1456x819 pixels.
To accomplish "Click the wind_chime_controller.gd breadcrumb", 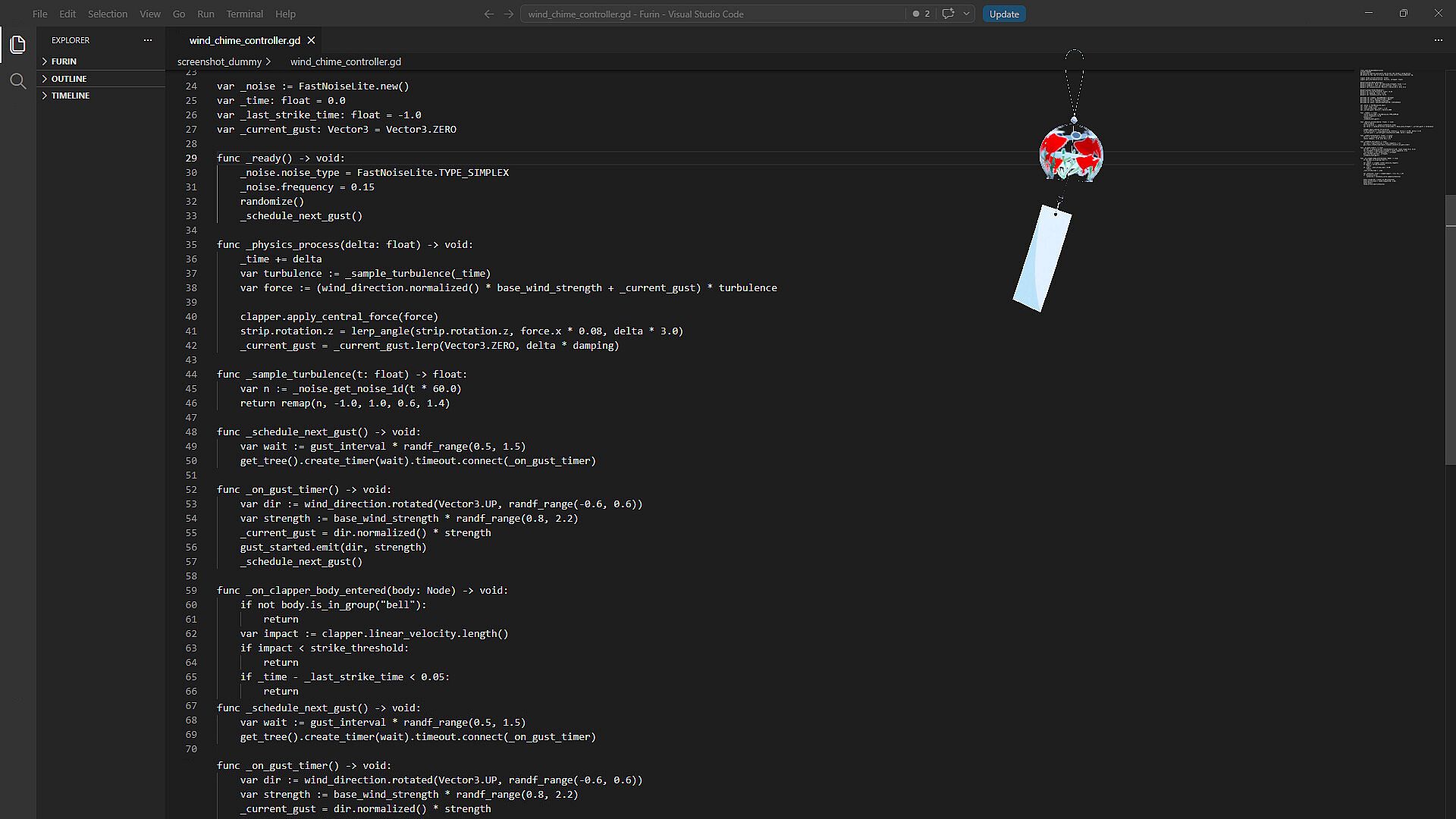I will pos(346,61).
